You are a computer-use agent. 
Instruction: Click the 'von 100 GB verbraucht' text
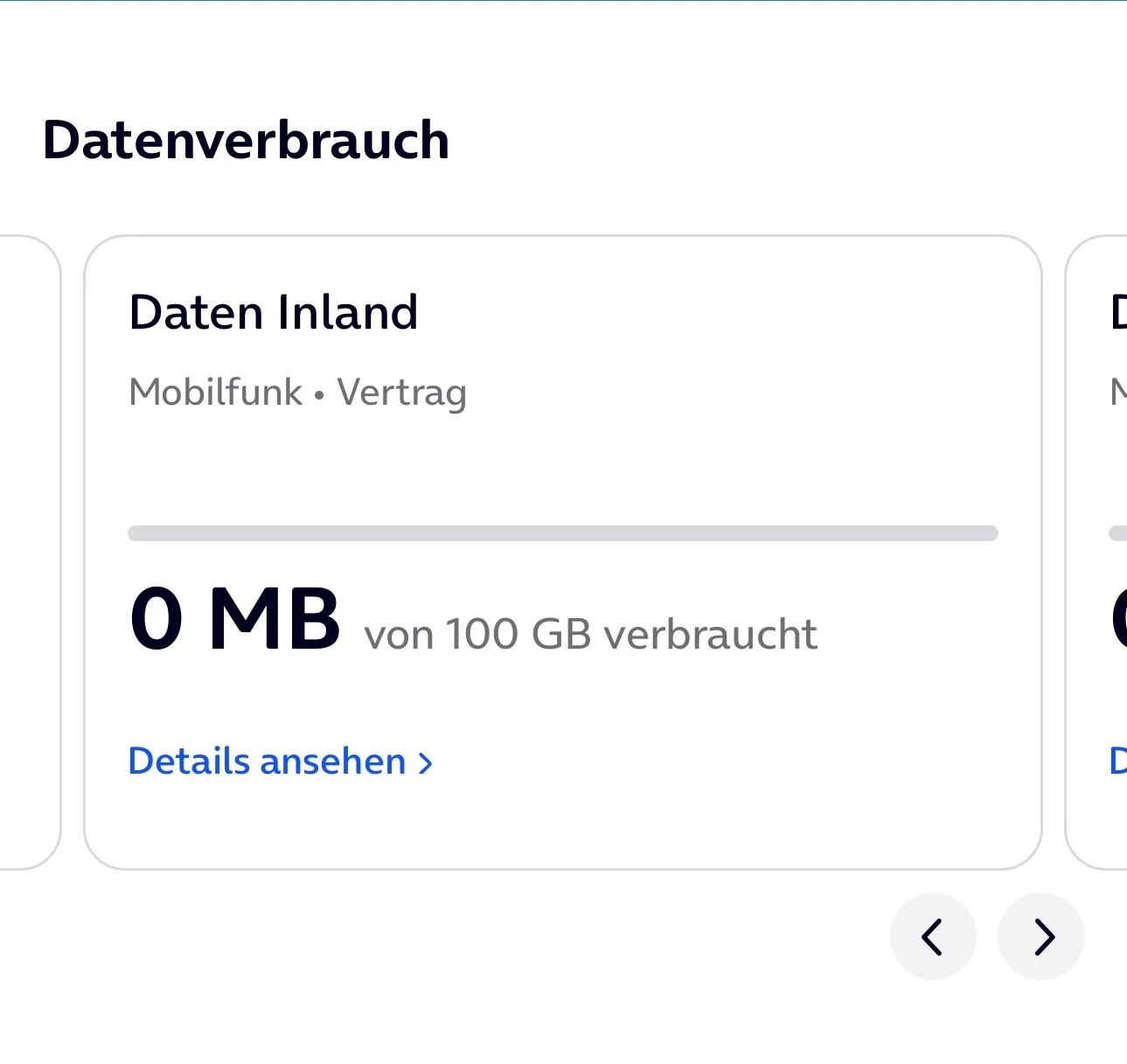[590, 634]
